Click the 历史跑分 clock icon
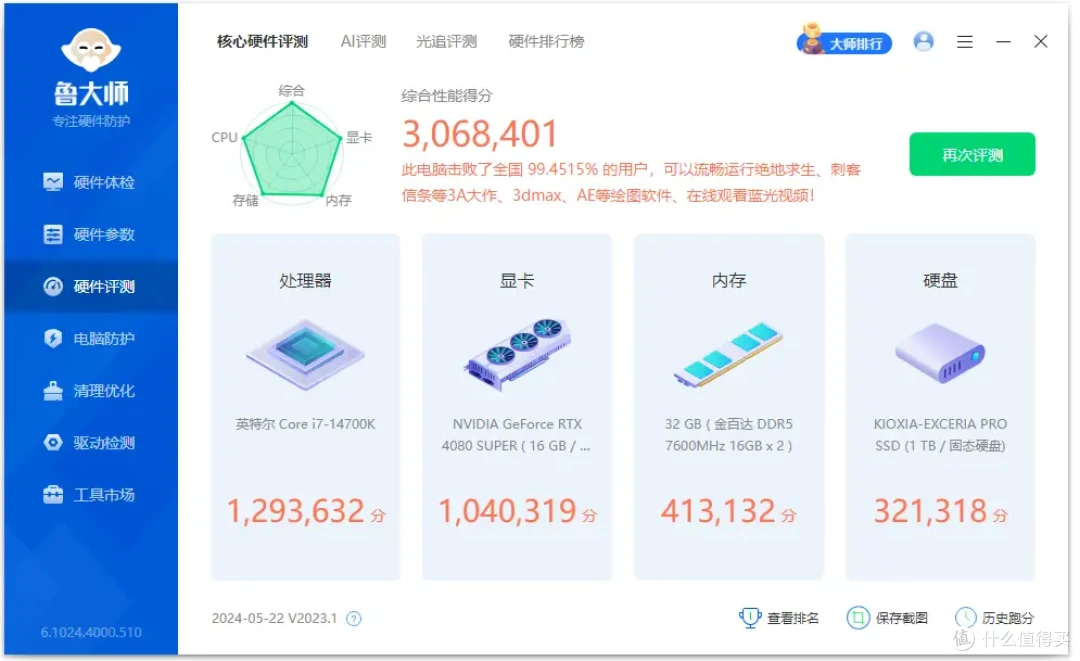 tap(966, 618)
